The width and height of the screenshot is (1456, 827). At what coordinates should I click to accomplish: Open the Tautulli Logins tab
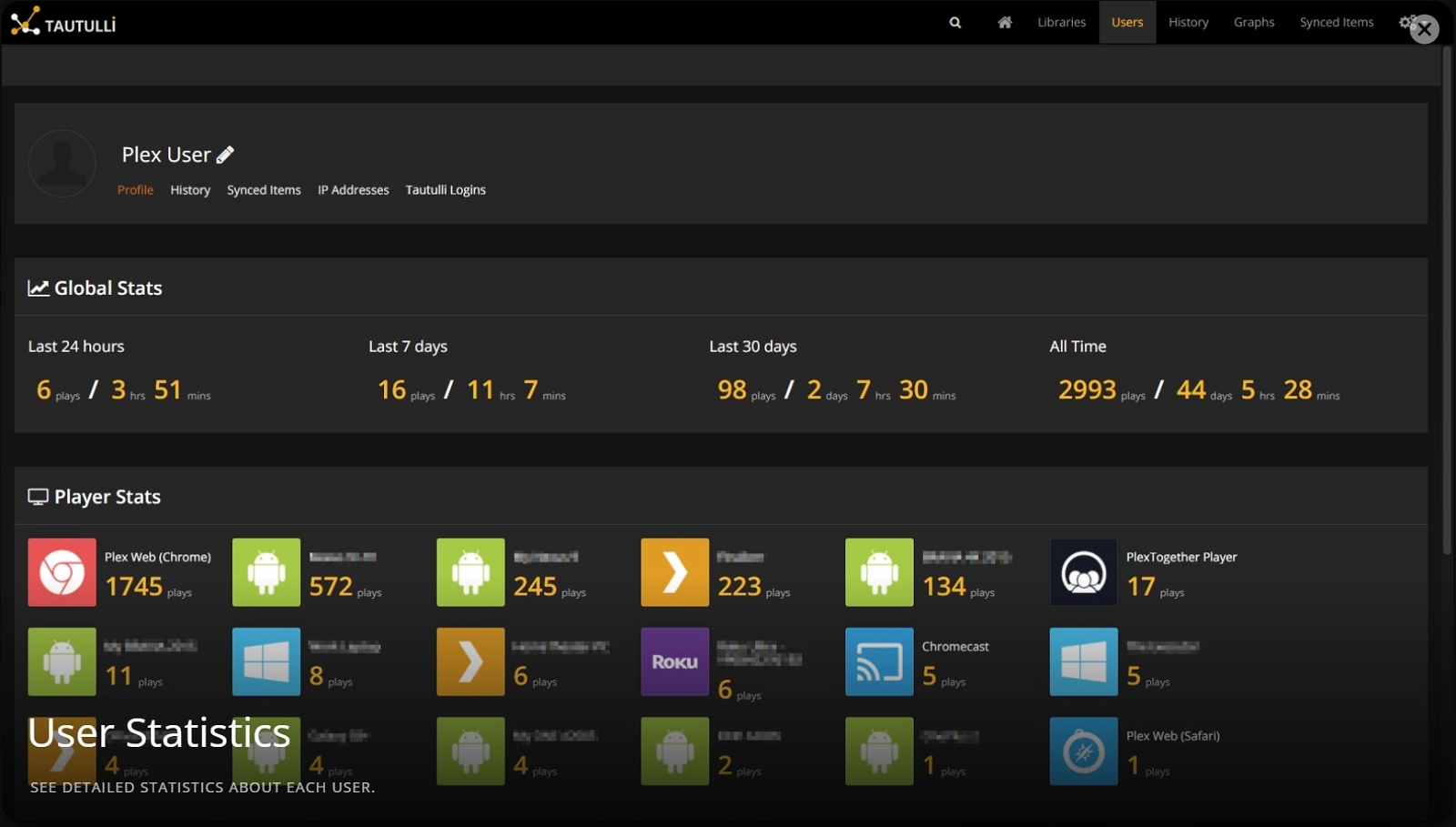pyautogui.click(x=446, y=190)
